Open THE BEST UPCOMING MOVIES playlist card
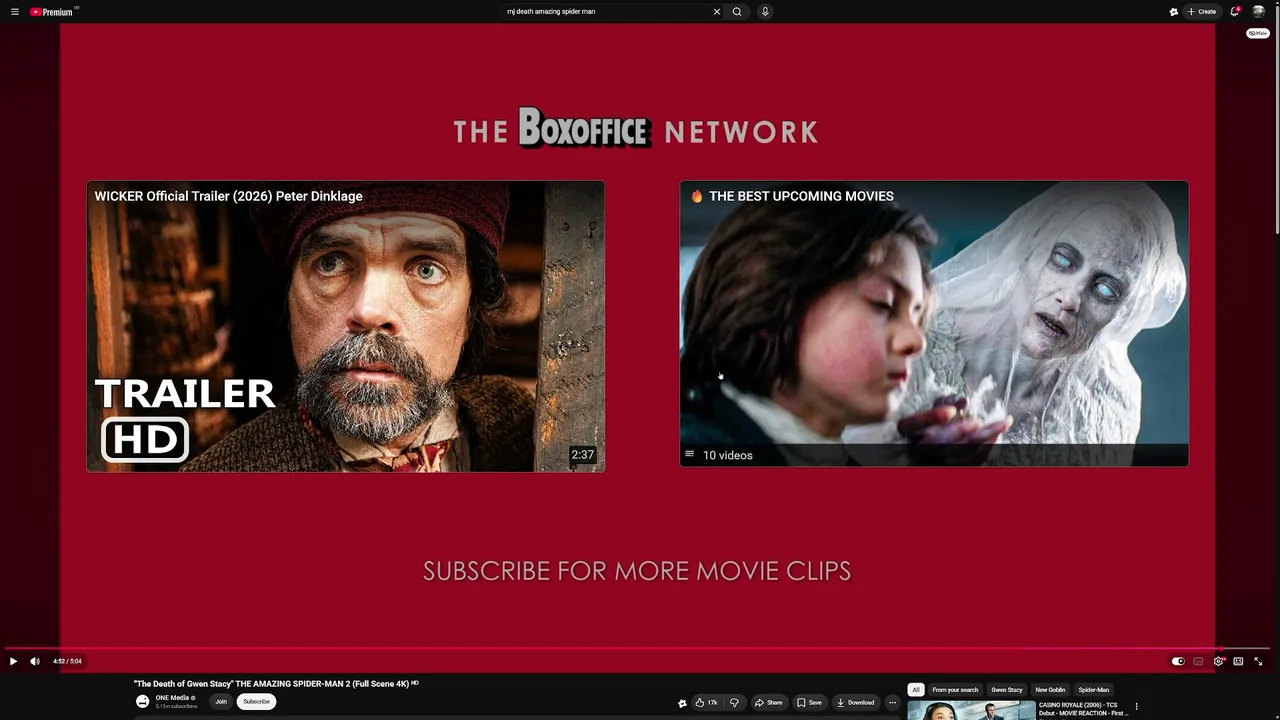 tap(934, 324)
